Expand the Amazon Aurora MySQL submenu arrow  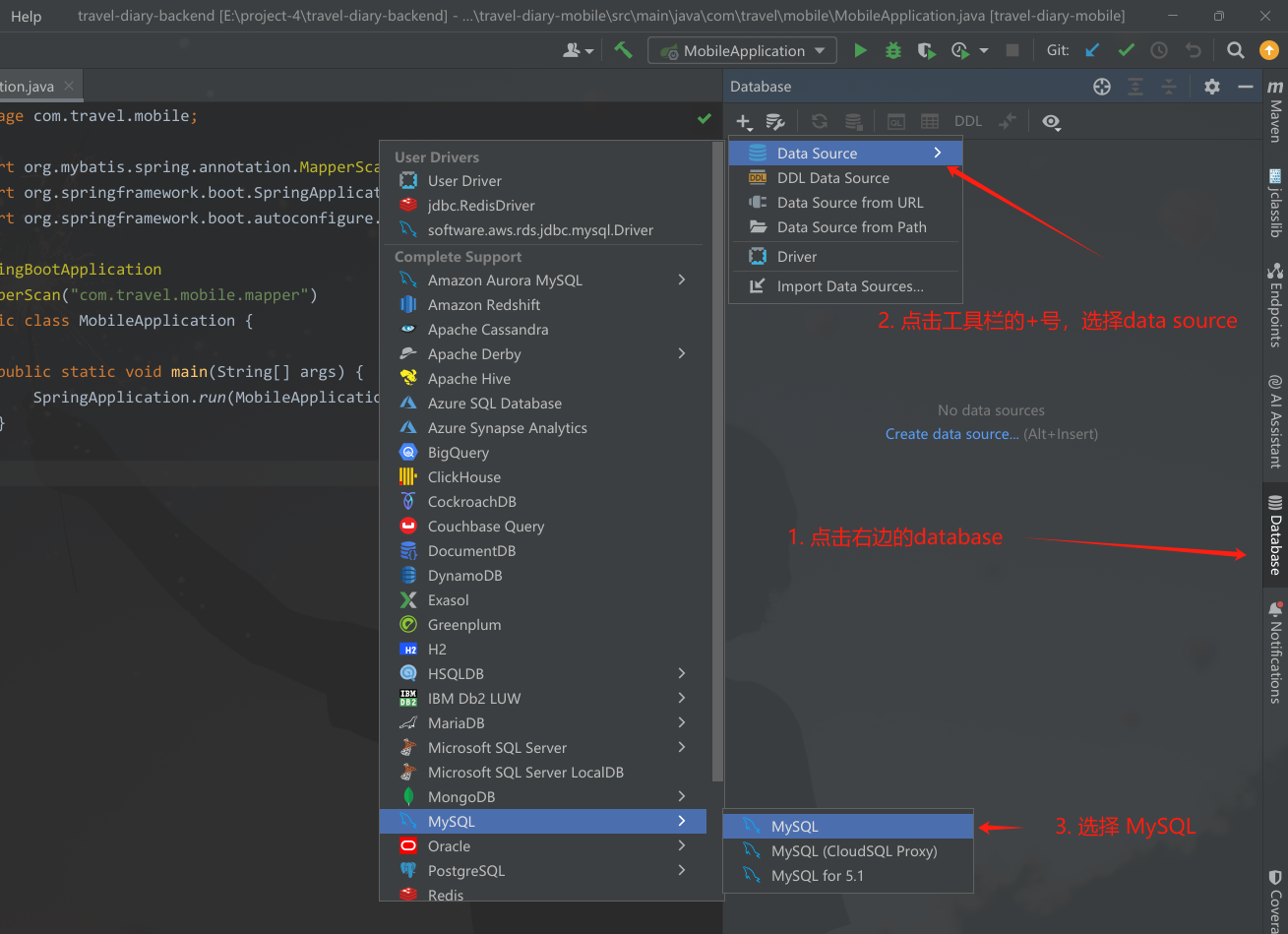682,280
